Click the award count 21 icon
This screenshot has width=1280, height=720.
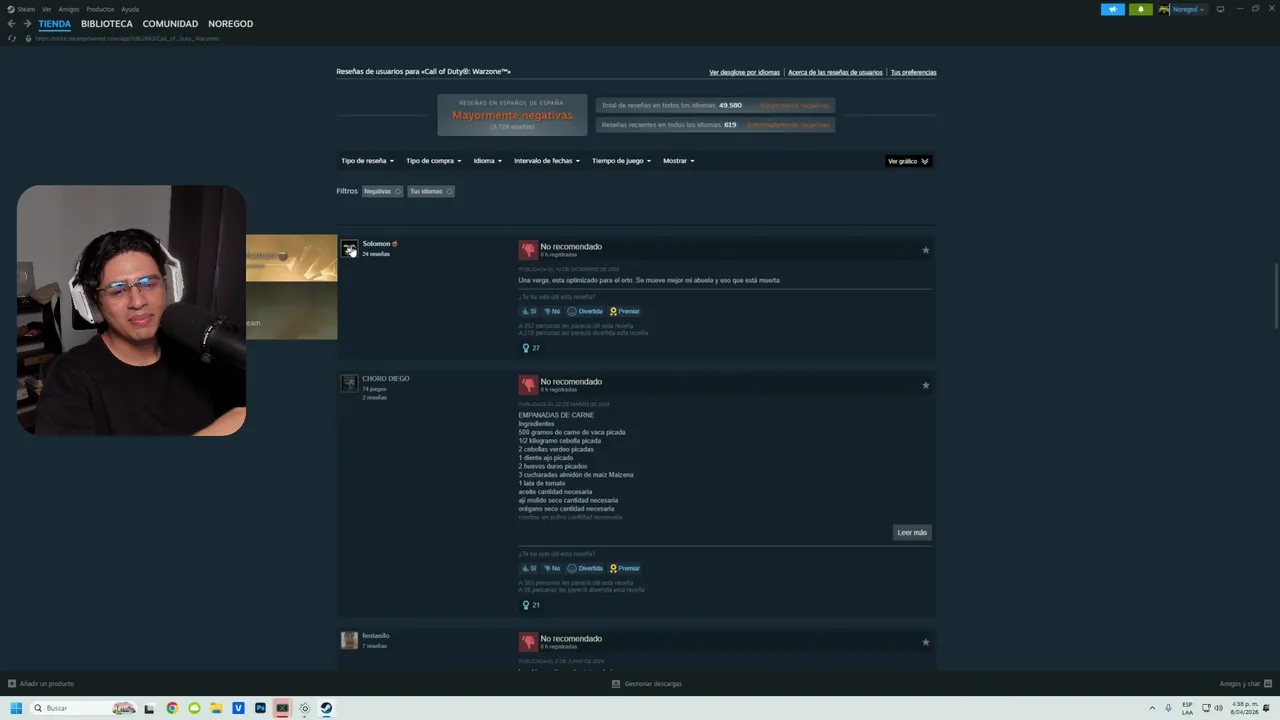531,605
